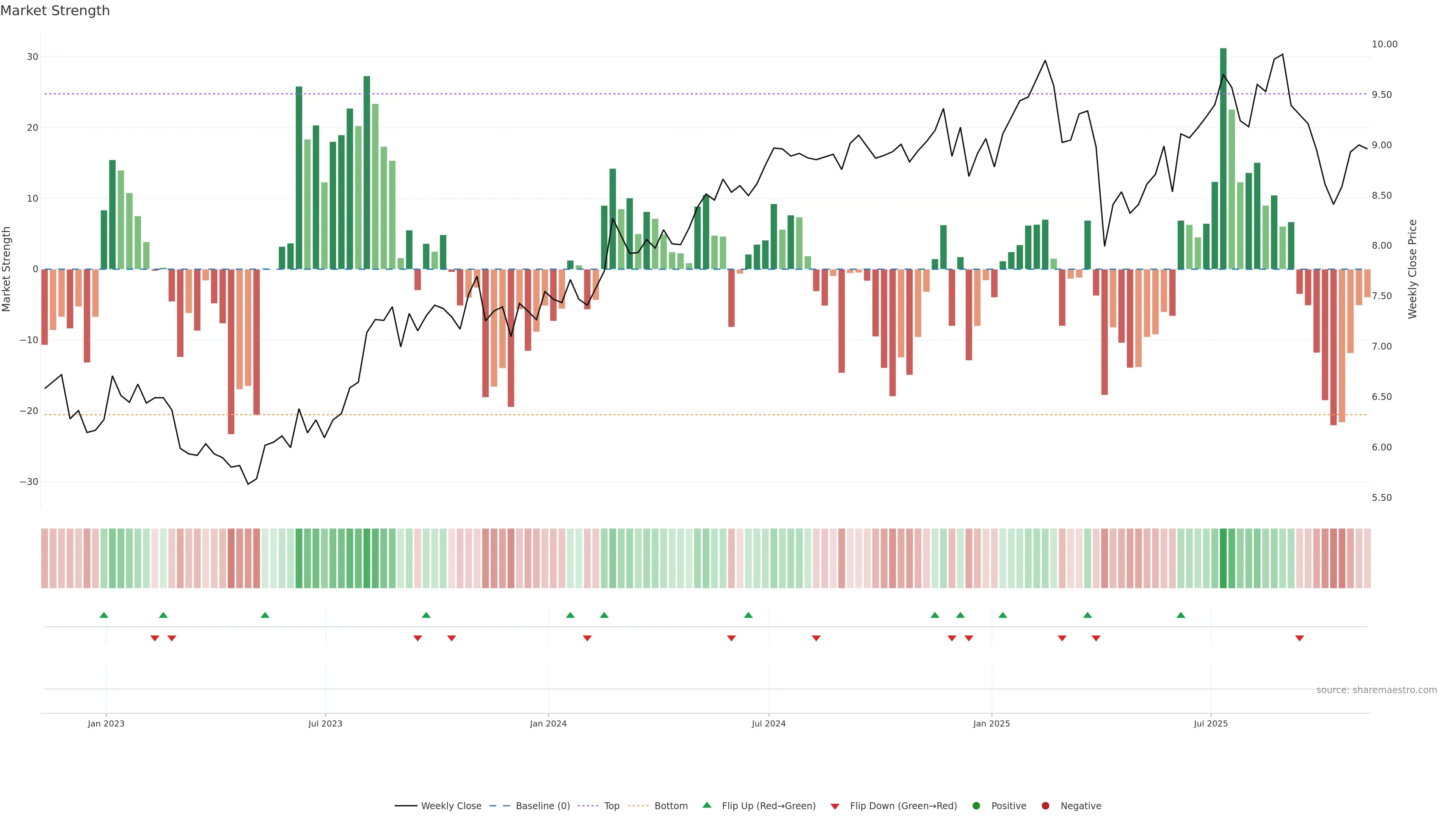Click the 9.50 right-axis tick label
The width and height of the screenshot is (1456, 819).
click(1381, 95)
